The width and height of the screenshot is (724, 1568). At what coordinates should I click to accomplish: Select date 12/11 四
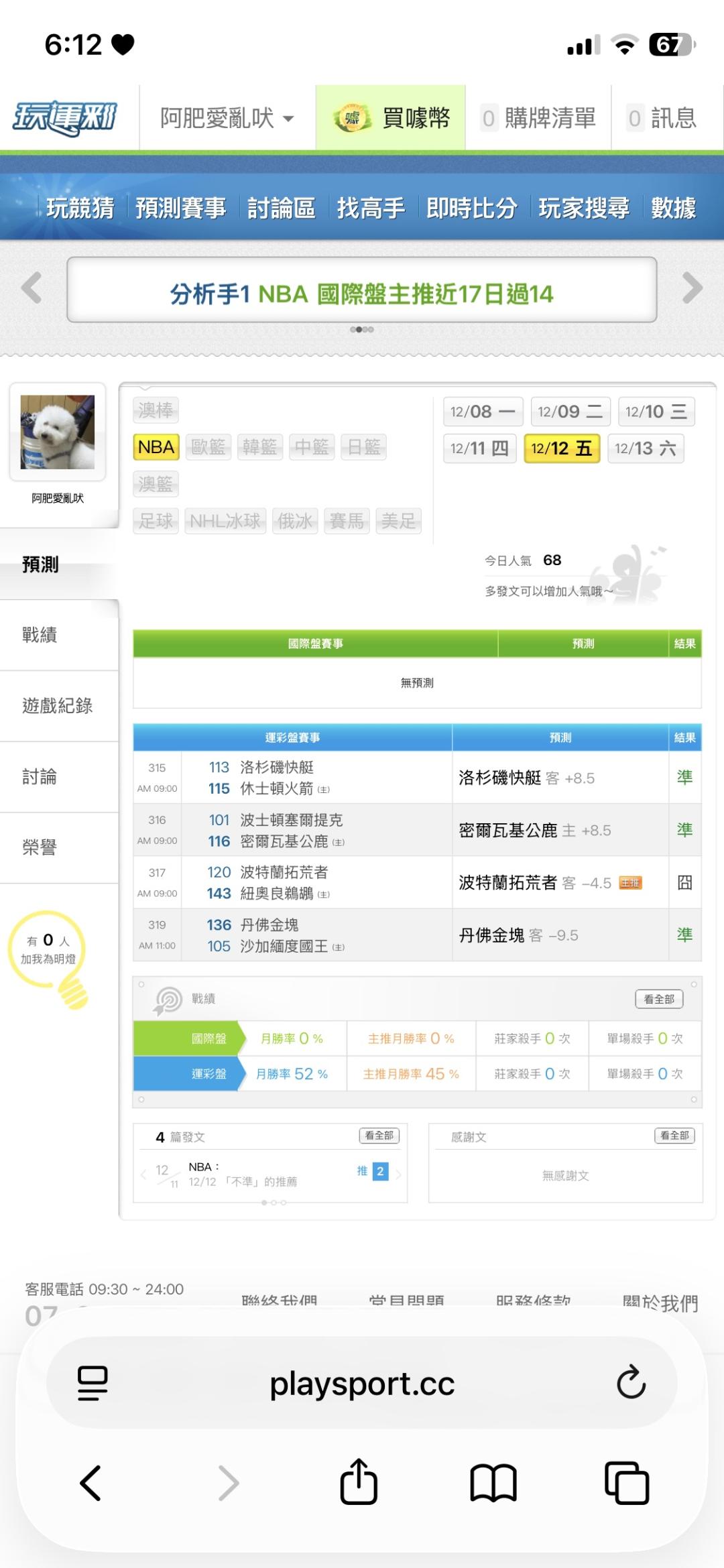click(x=479, y=448)
